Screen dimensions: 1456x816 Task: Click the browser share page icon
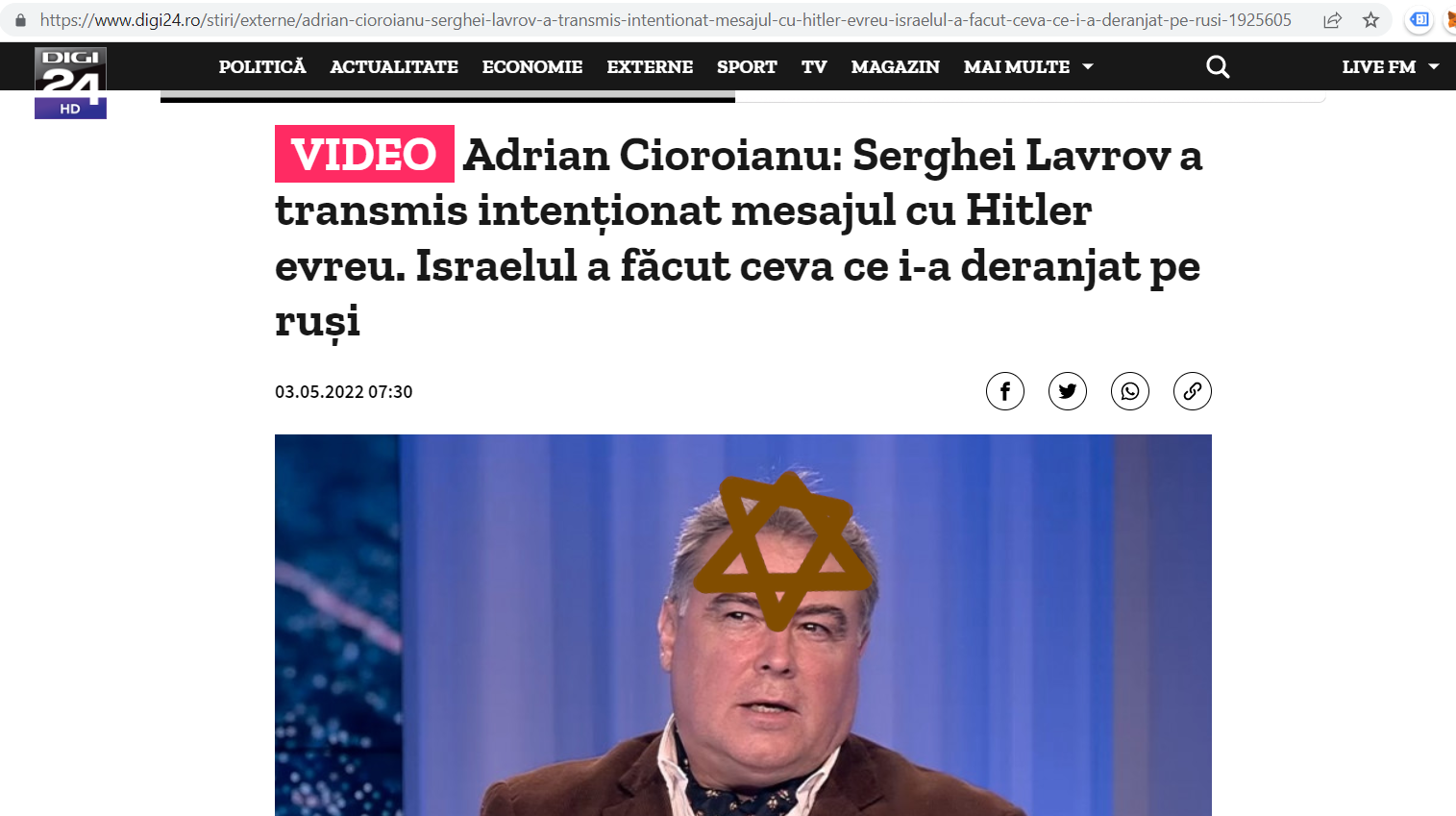click(x=1332, y=20)
